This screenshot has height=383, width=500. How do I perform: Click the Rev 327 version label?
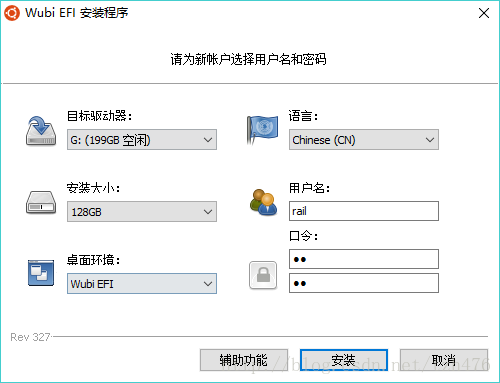[x=30, y=337]
